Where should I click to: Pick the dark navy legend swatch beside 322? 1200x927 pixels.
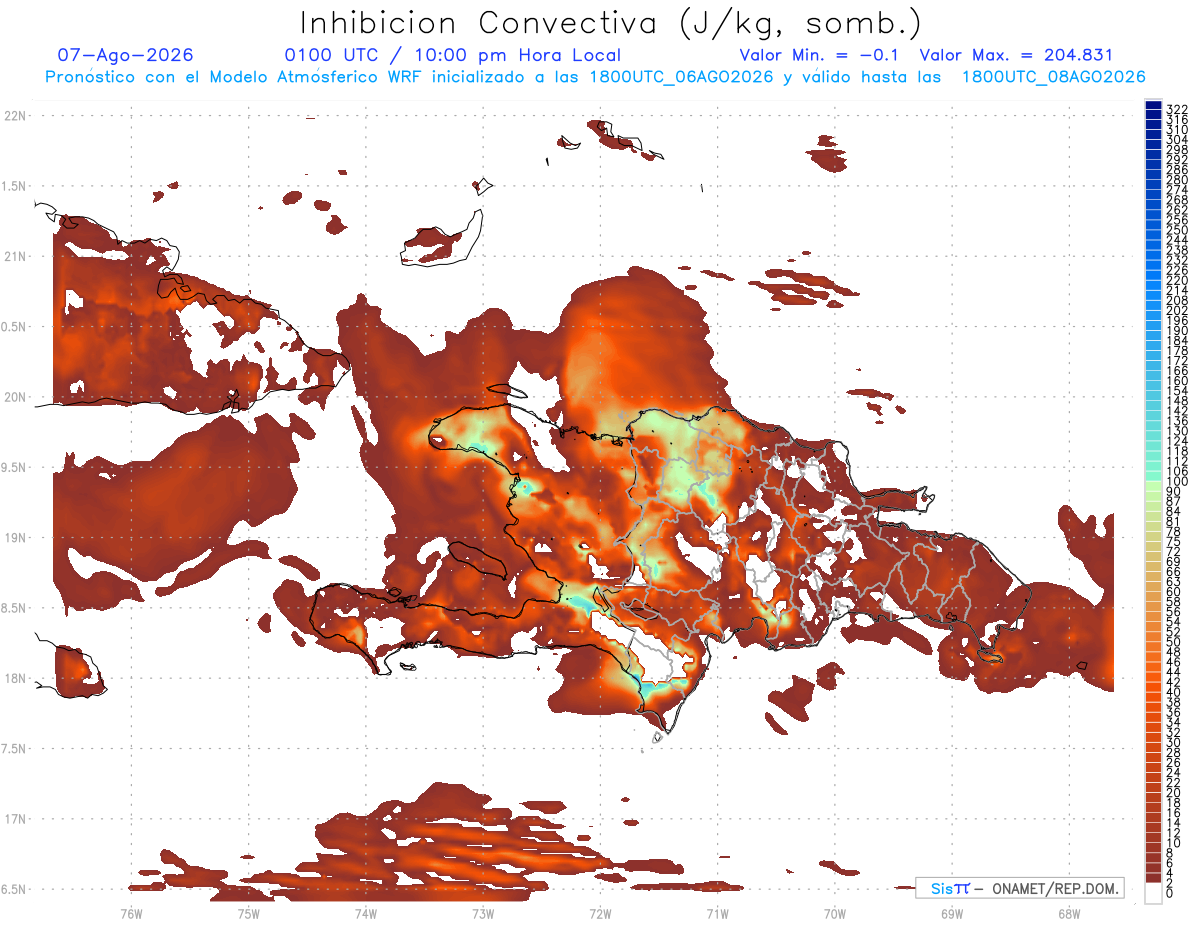(1154, 106)
